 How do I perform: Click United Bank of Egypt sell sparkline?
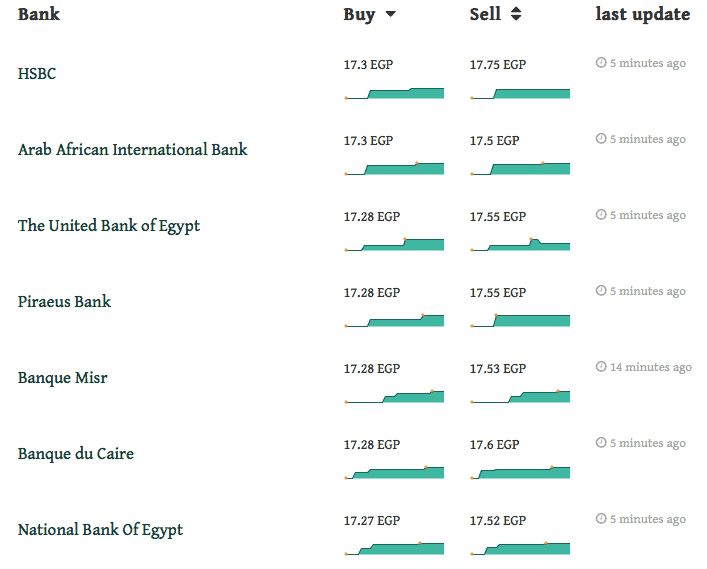[520, 245]
